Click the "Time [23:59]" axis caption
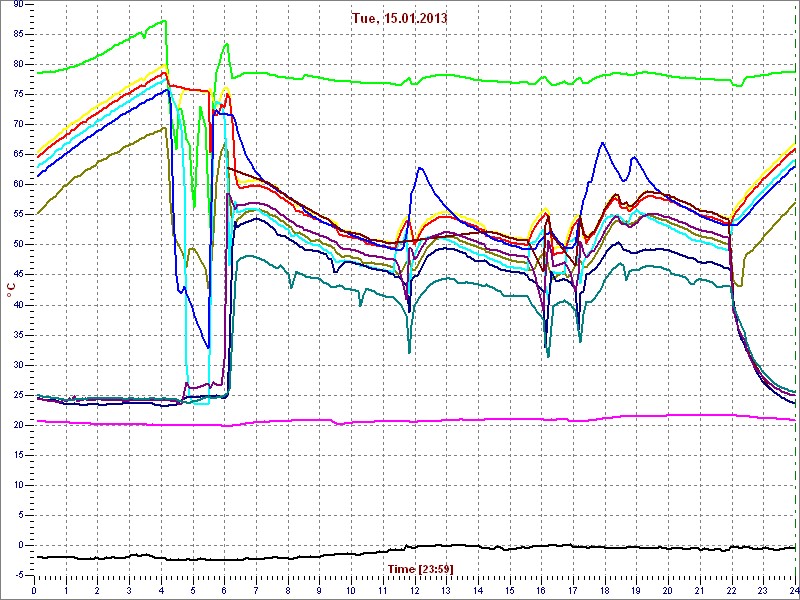Viewport: 800px width, 600px height. tap(420, 568)
